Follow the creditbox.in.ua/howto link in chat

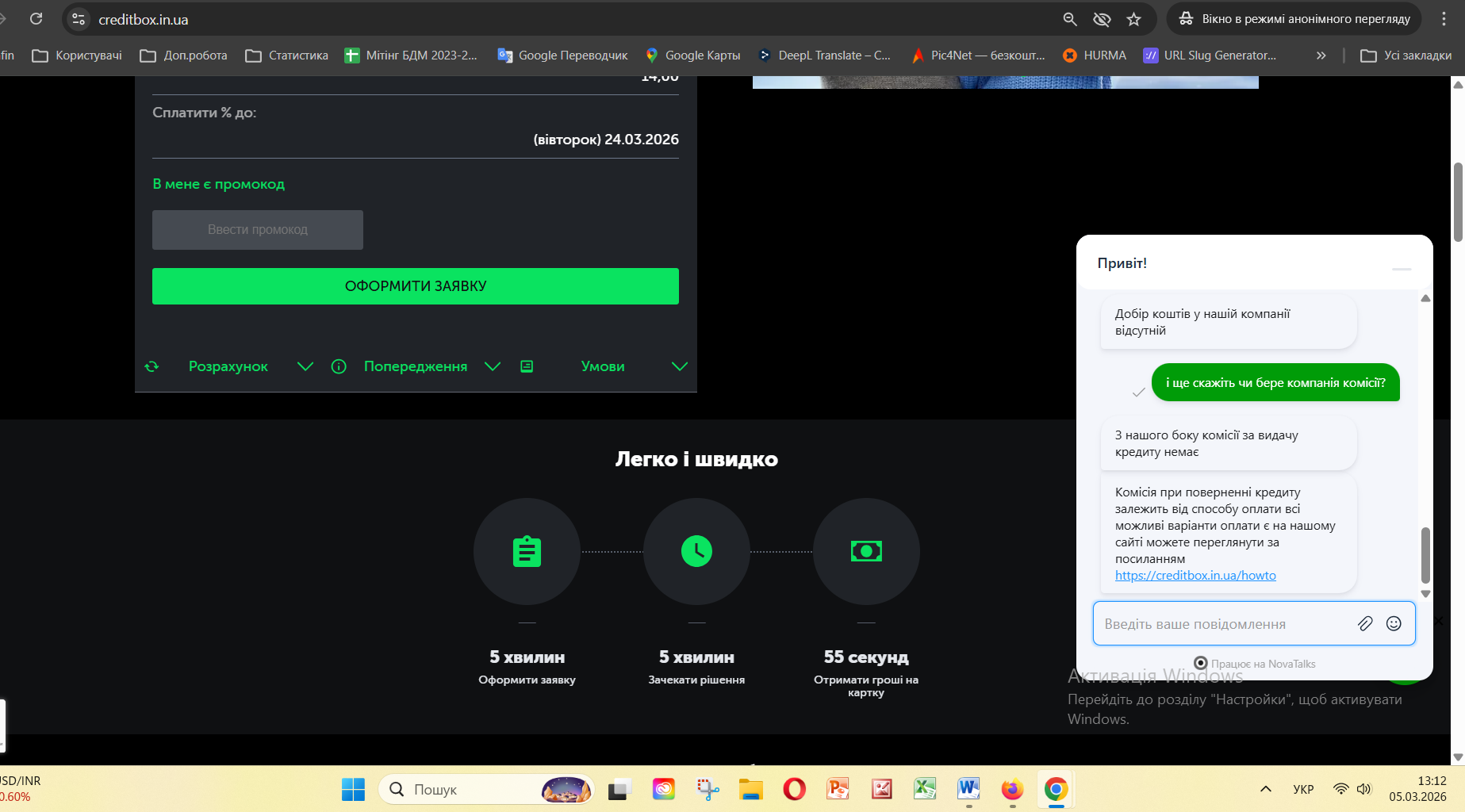(1195, 576)
